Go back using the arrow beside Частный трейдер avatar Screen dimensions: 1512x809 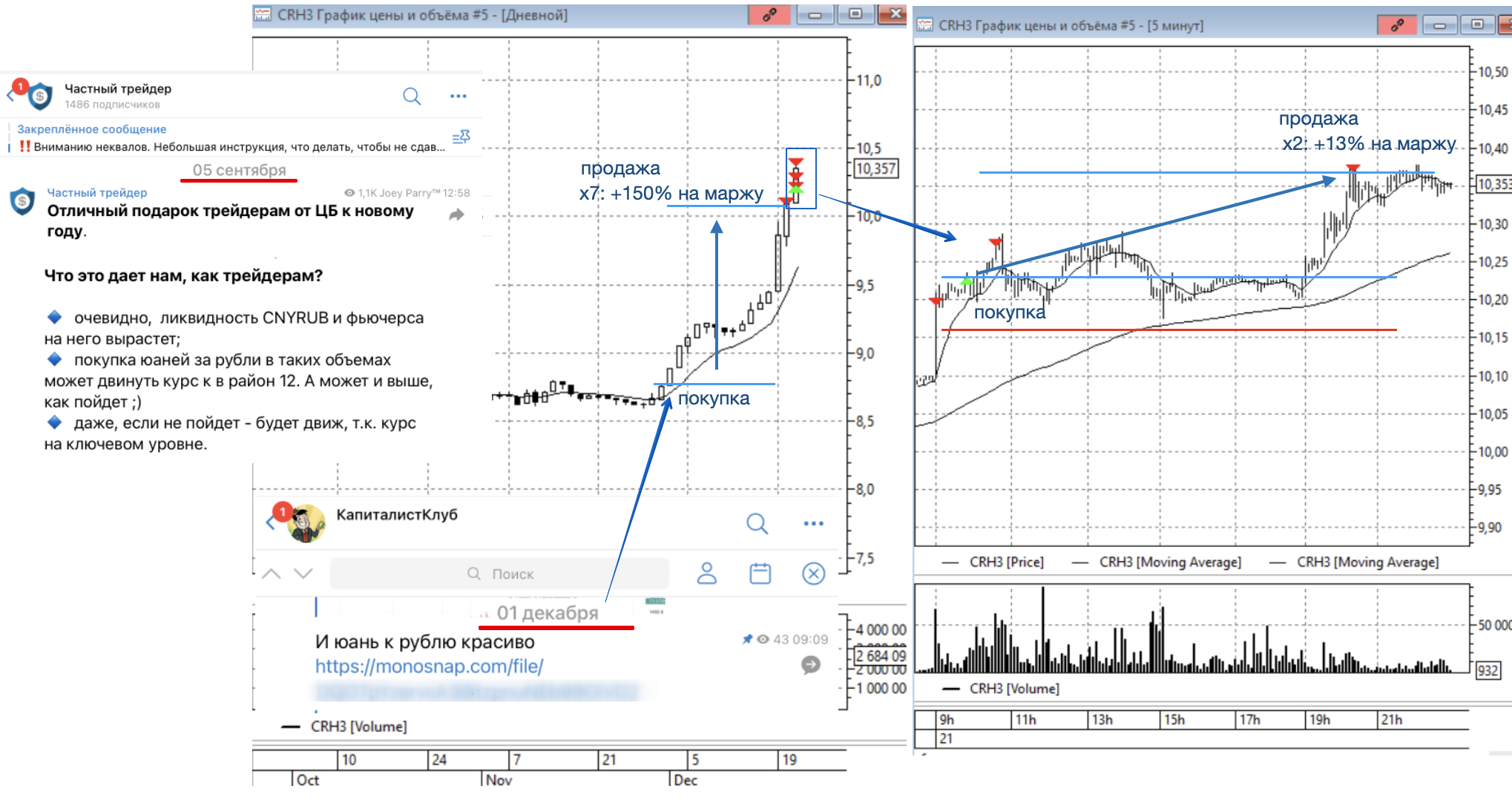[x=10, y=96]
